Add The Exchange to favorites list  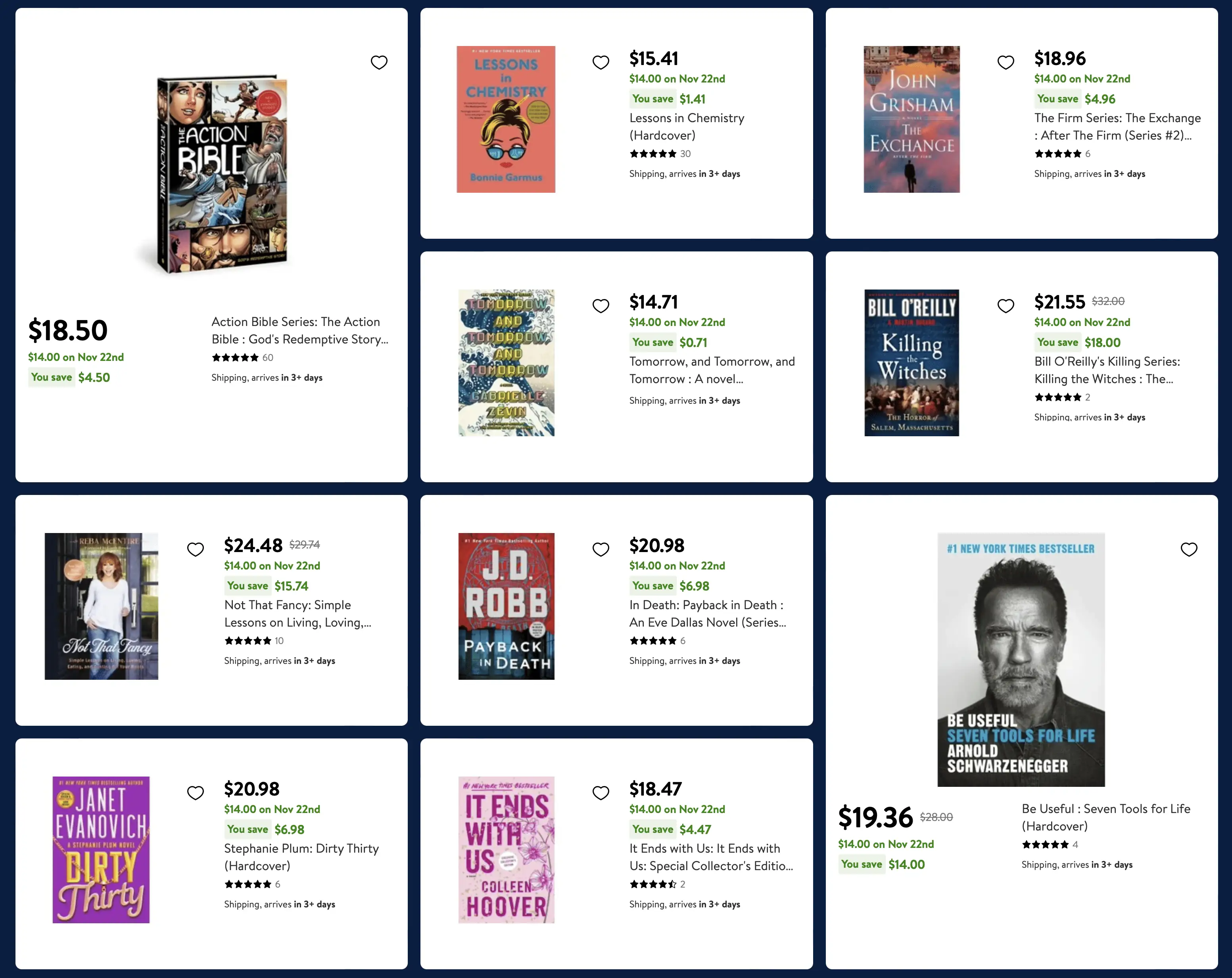coord(1006,62)
